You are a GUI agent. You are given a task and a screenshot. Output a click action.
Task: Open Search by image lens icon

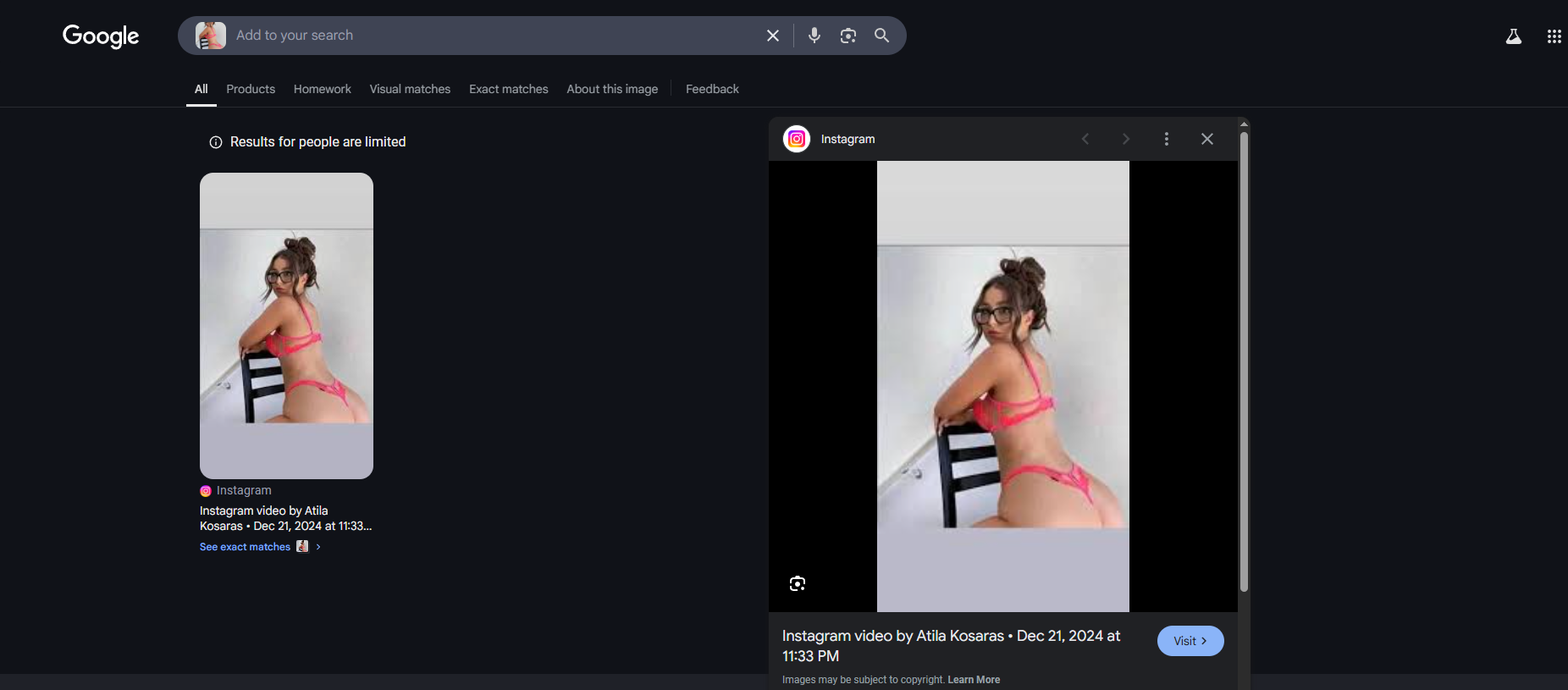click(848, 36)
